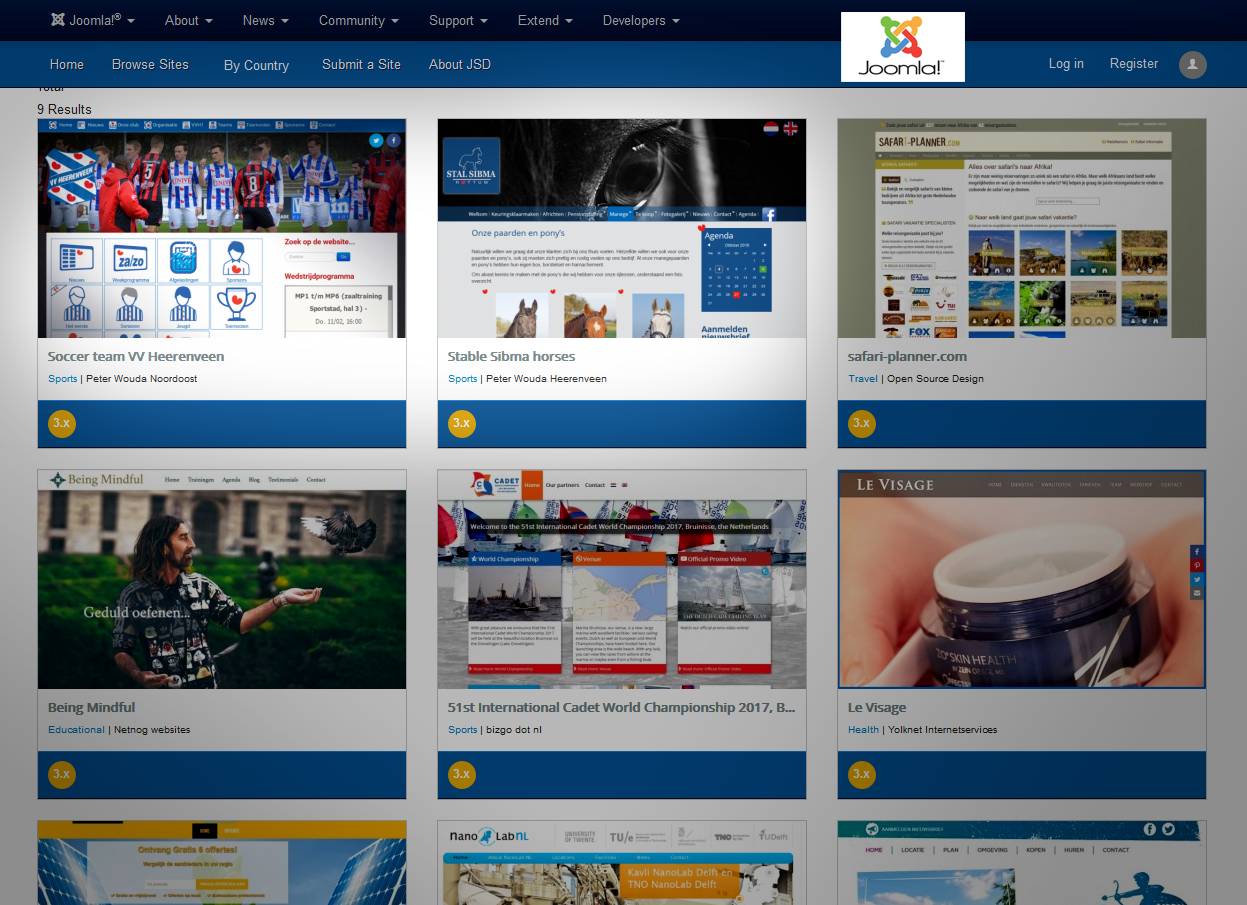
Task: Click 3.x badge on Being Mindful card
Action: (x=62, y=774)
